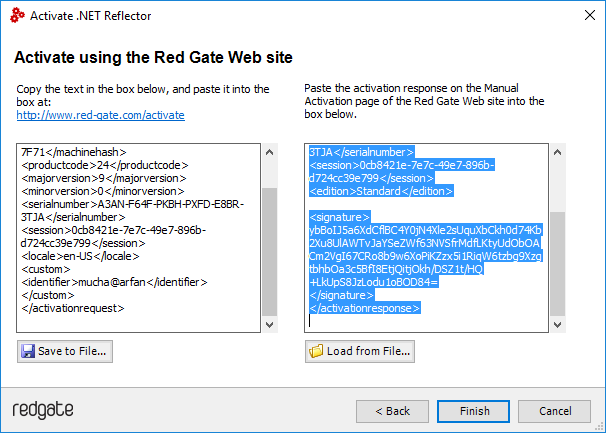Click the floppy disk Save icon
The width and height of the screenshot is (606, 433).
pyautogui.click(x=28, y=351)
